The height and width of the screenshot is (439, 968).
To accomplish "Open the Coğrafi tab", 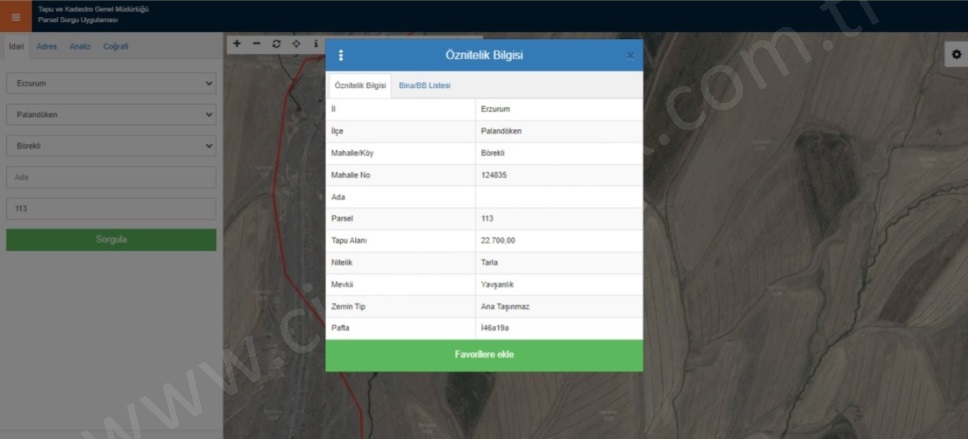I will pos(115,46).
